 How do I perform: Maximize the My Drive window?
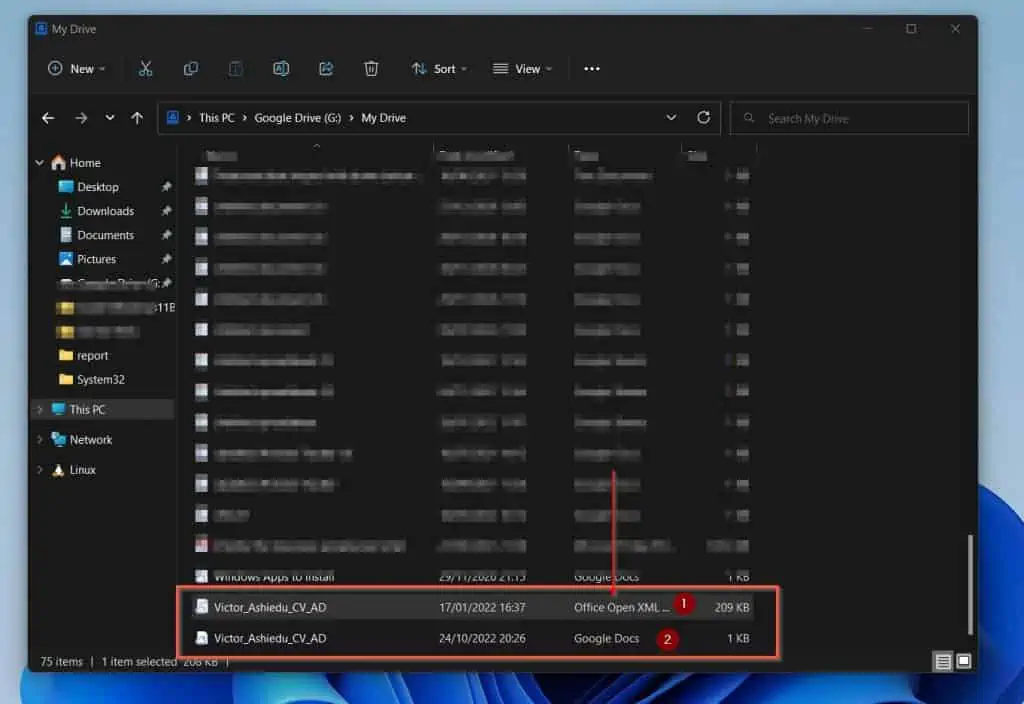coord(911,29)
